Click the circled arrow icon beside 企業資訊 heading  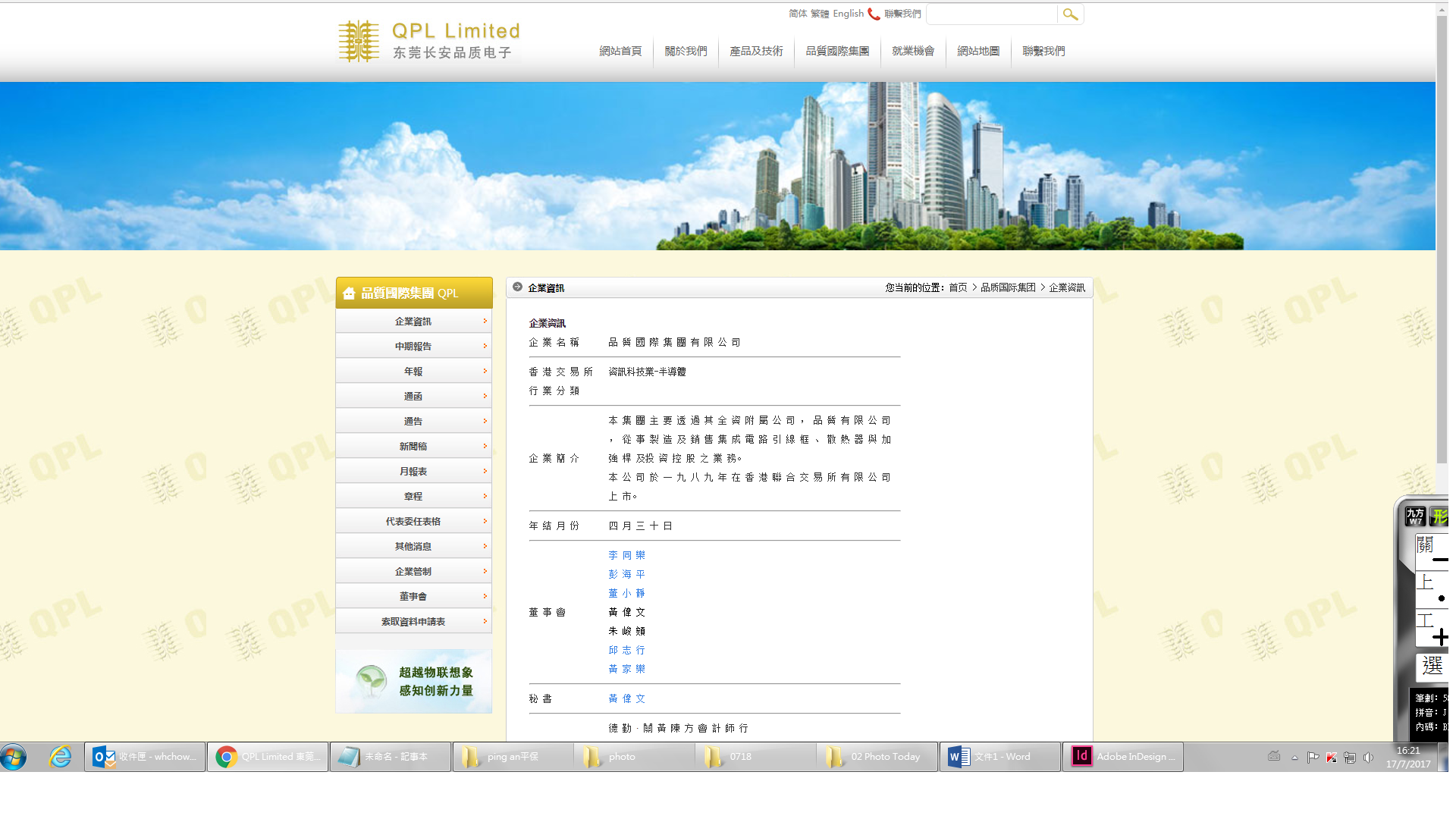(x=517, y=287)
